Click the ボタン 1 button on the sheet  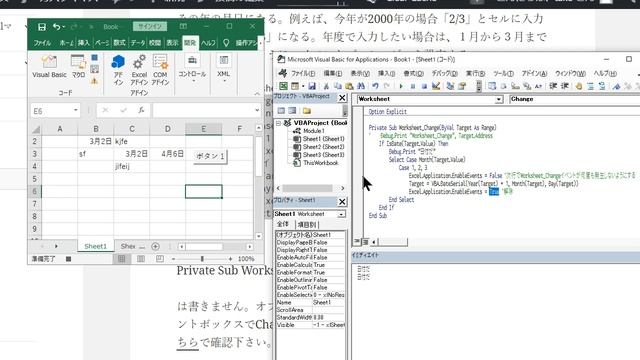click(x=210, y=156)
